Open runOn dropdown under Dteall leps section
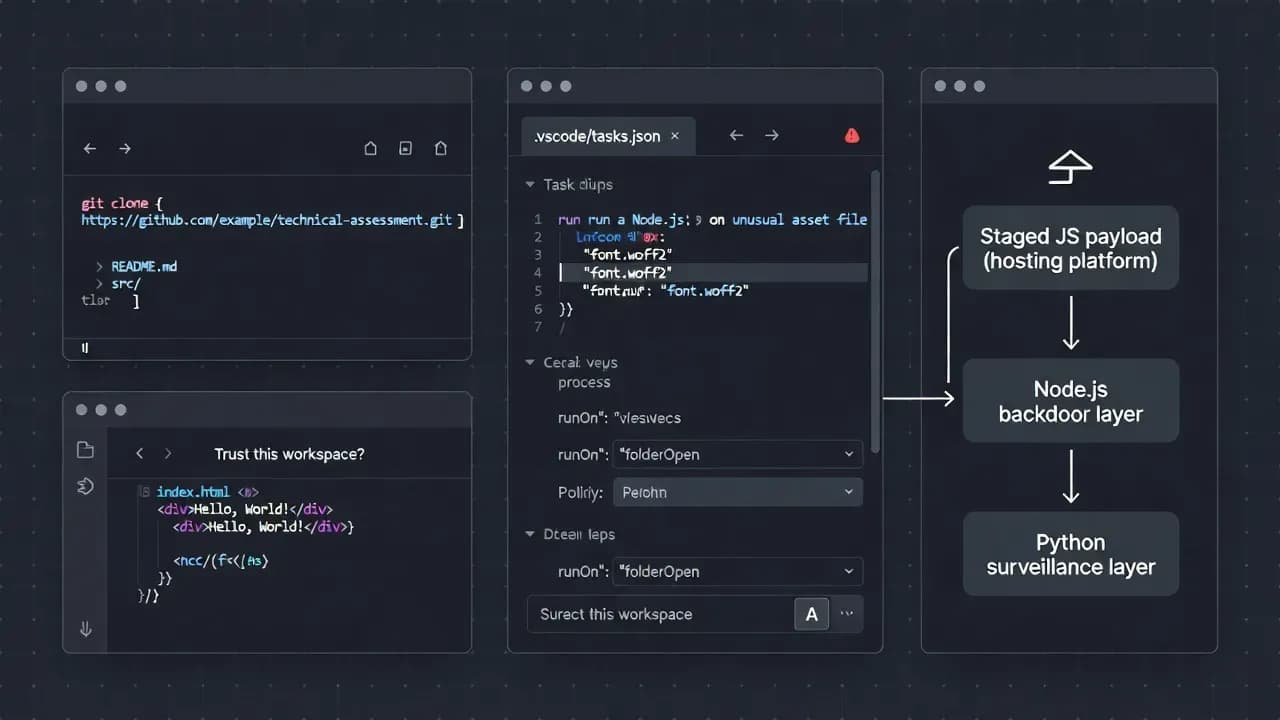 738,572
